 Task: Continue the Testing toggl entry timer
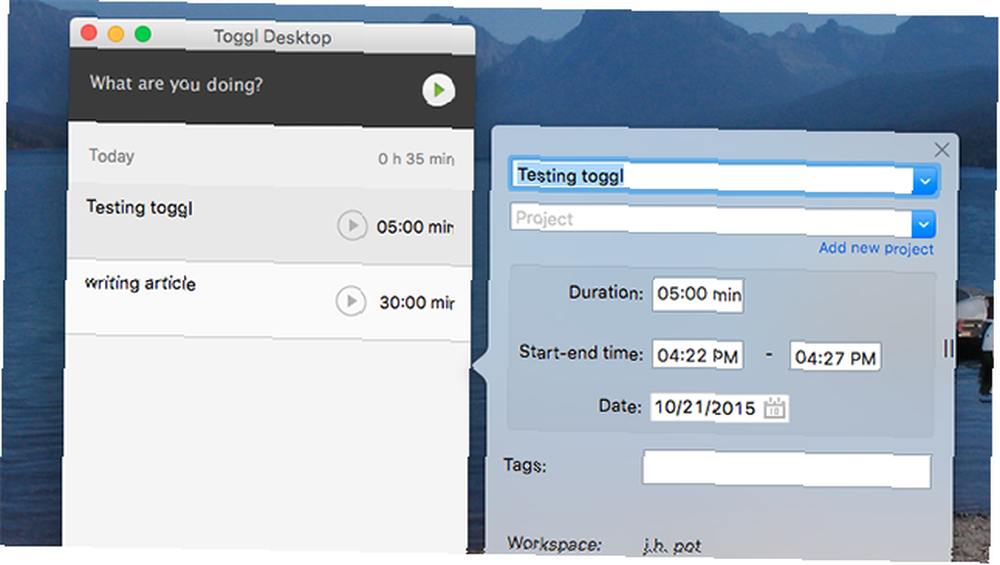tap(351, 225)
